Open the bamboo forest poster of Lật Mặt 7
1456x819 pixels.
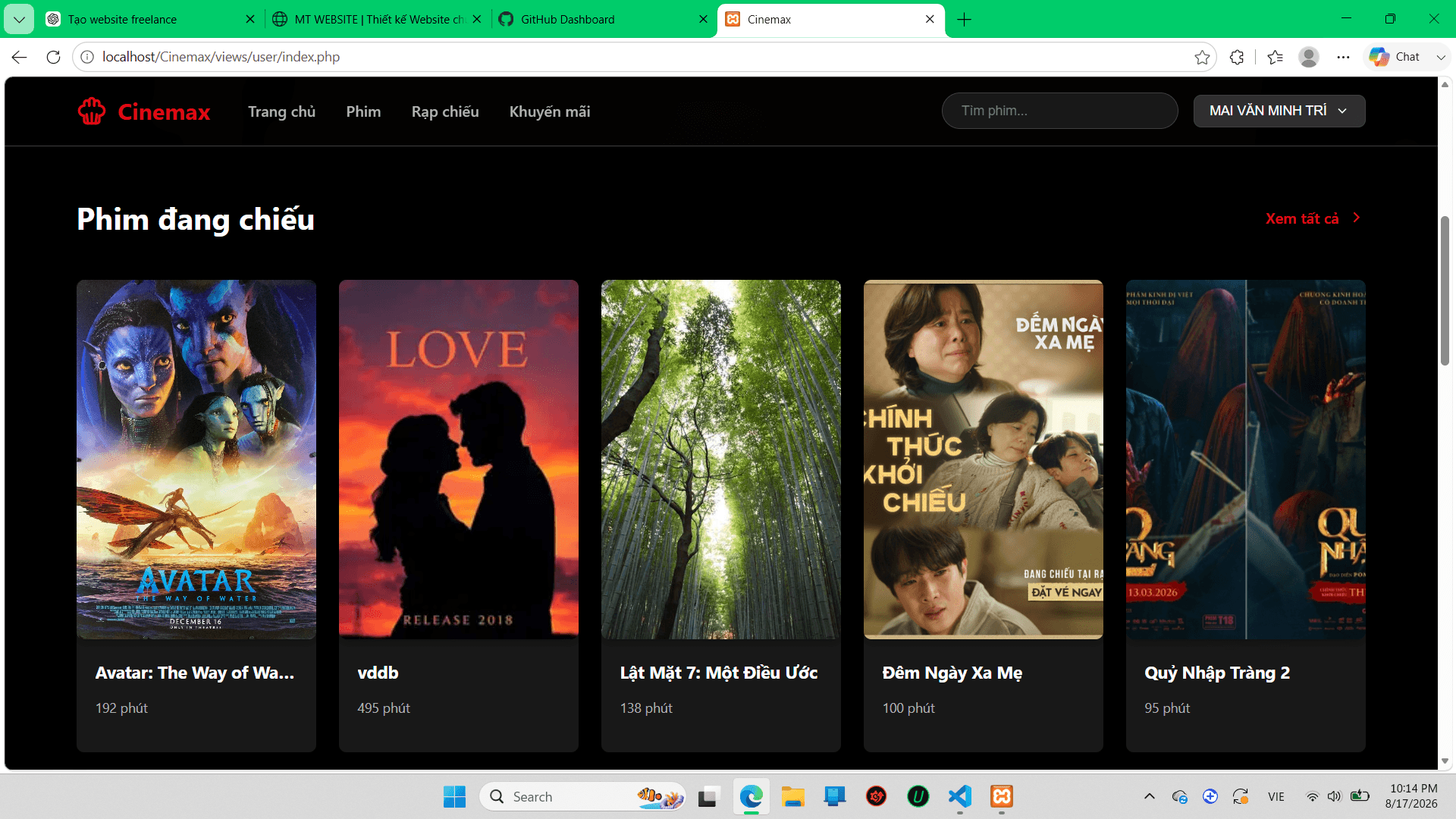tap(721, 460)
